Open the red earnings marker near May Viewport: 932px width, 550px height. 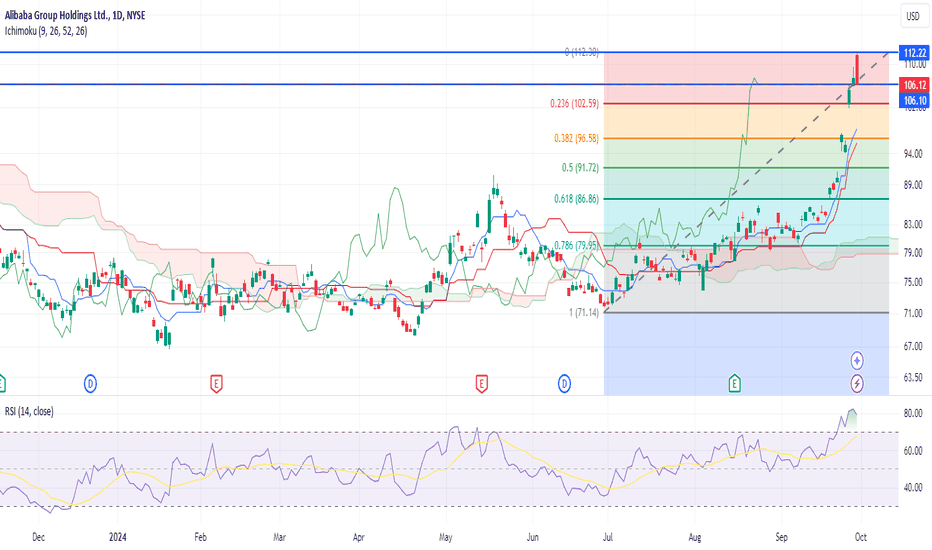(482, 383)
